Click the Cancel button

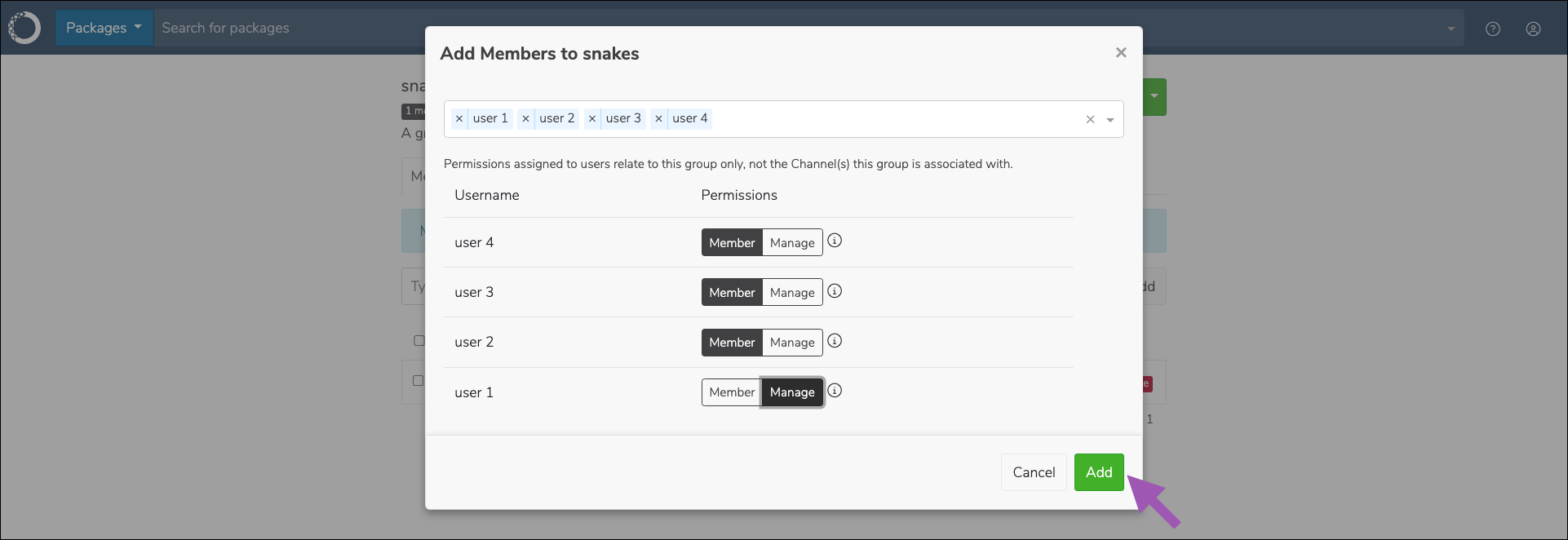(x=1034, y=472)
